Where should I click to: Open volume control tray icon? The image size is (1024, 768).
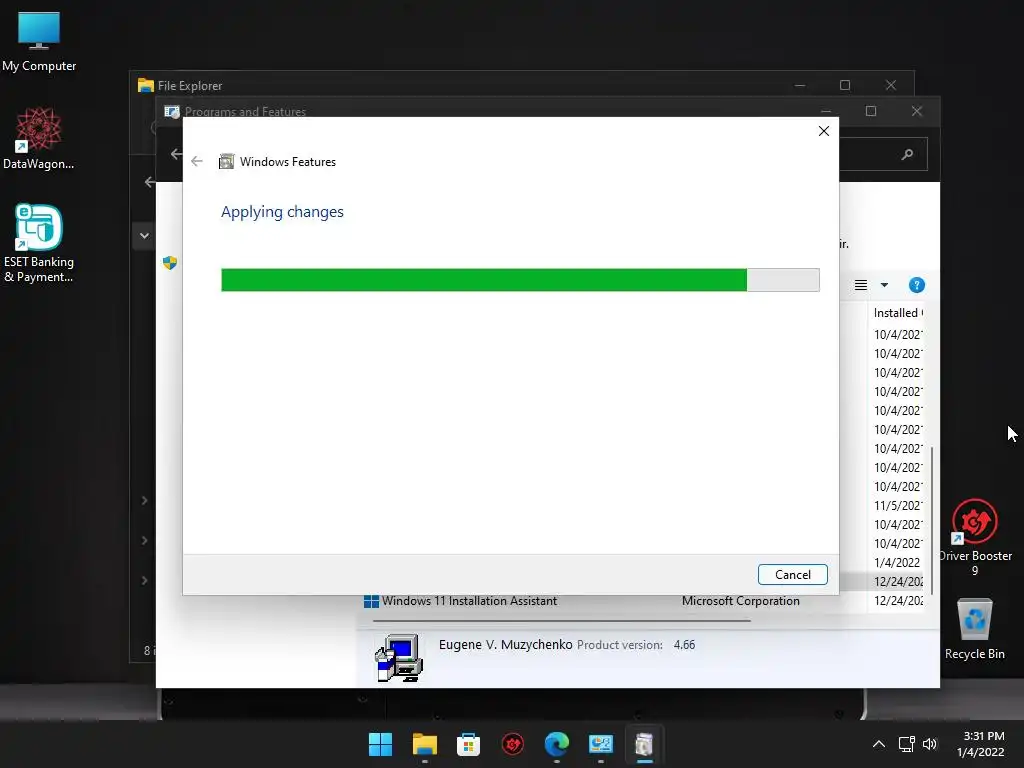[x=929, y=744]
